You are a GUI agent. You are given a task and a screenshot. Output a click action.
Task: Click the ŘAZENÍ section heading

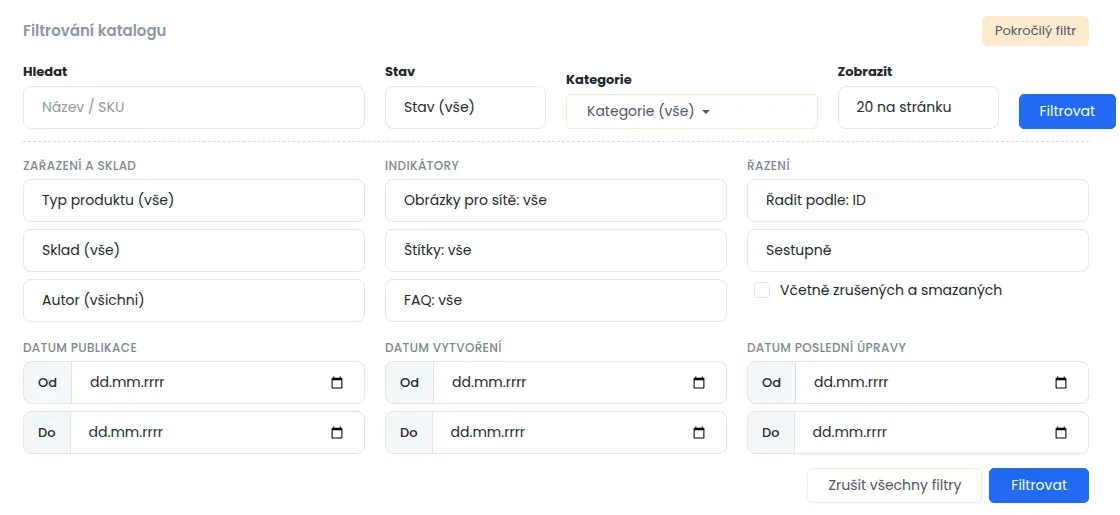click(x=768, y=166)
